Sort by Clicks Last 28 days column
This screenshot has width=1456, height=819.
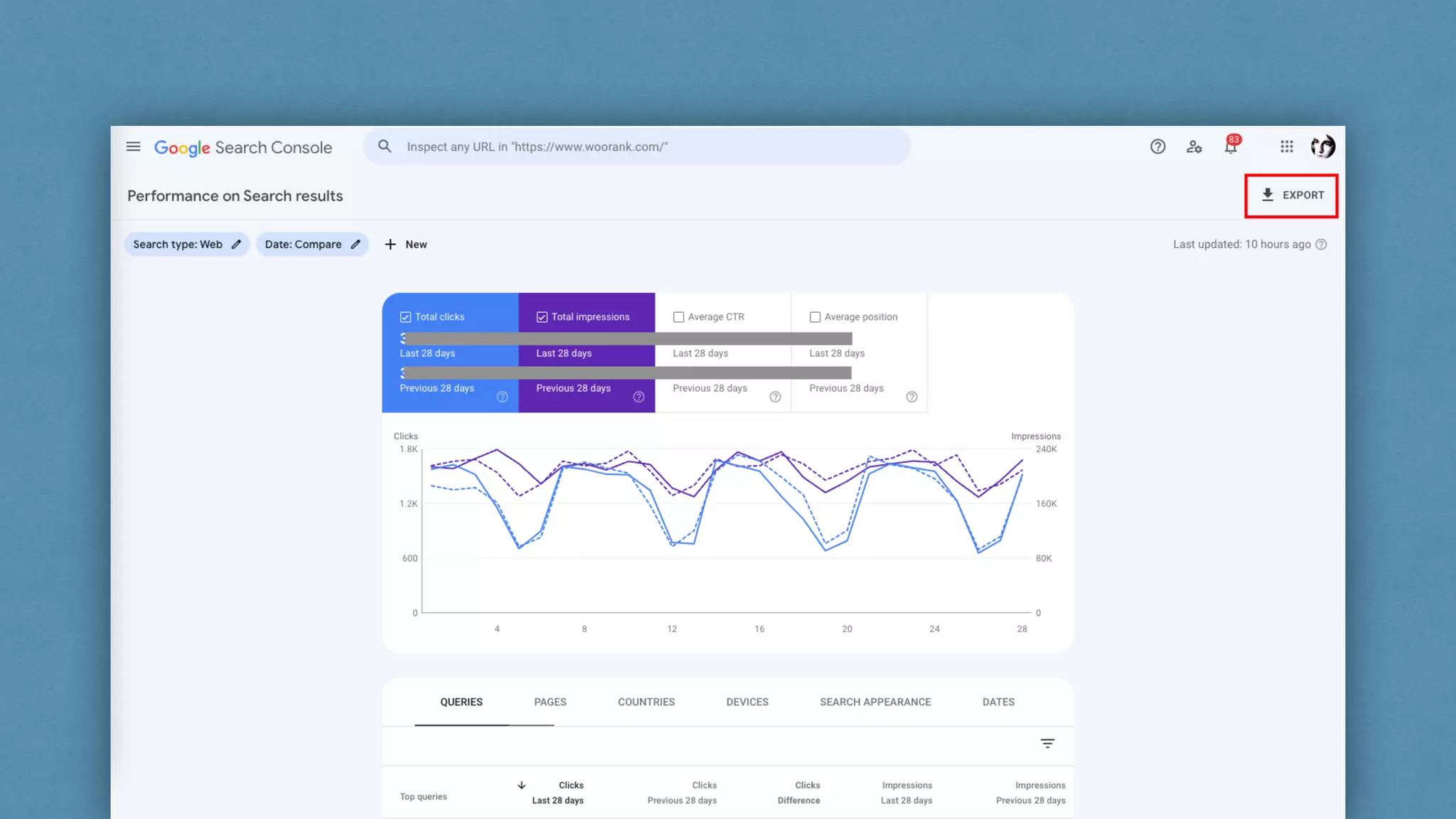click(x=558, y=793)
